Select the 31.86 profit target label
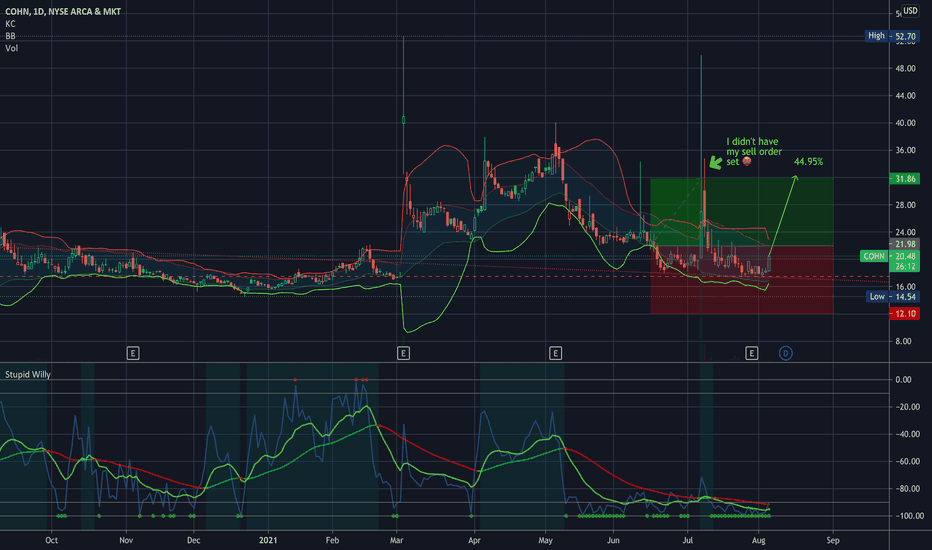The image size is (932, 550). click(x=905, y=178)
